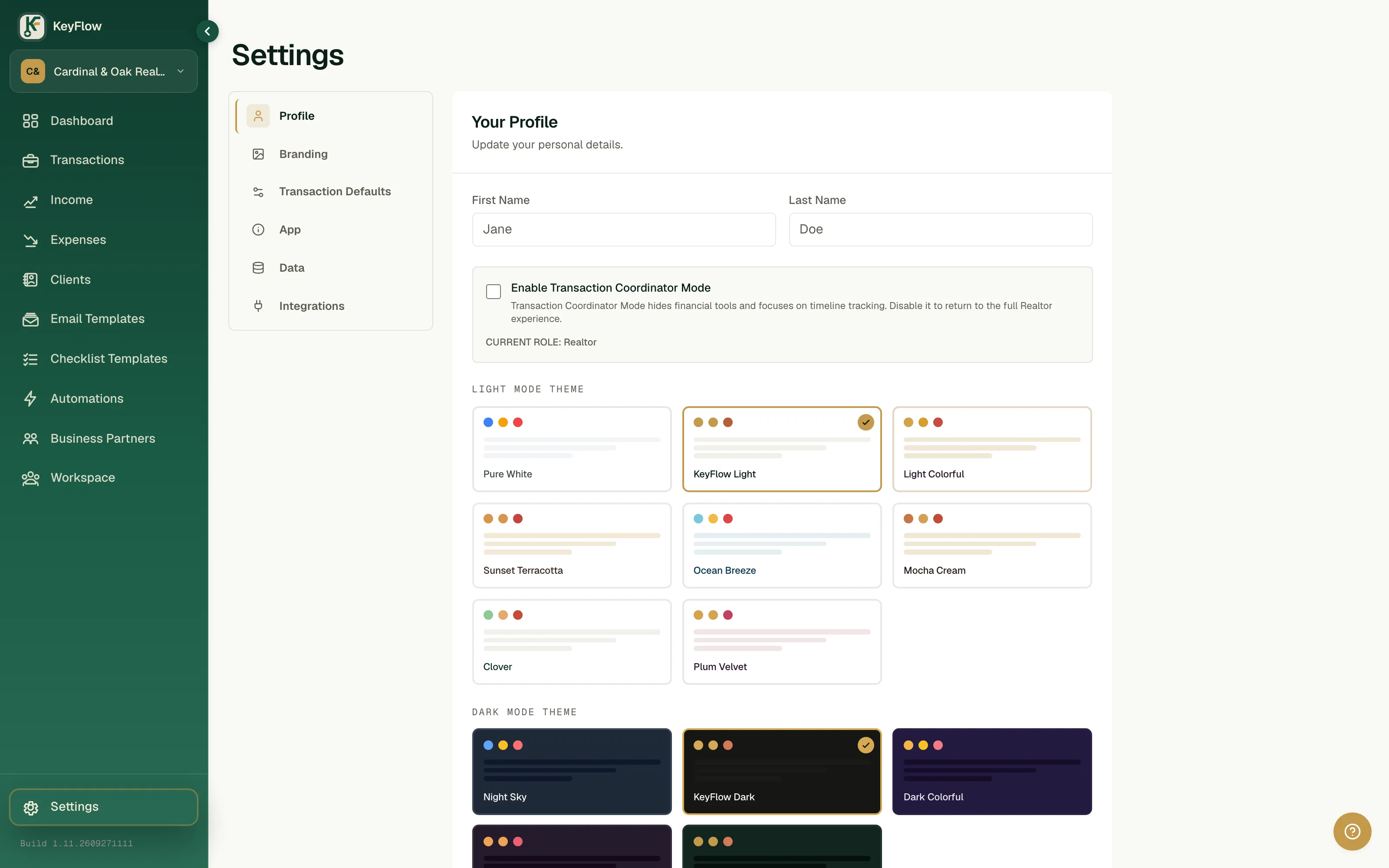The image size is (1389, 868).
Task: Expand the Cardinal & Oak workspace dropdown
Action: point(103,71)
